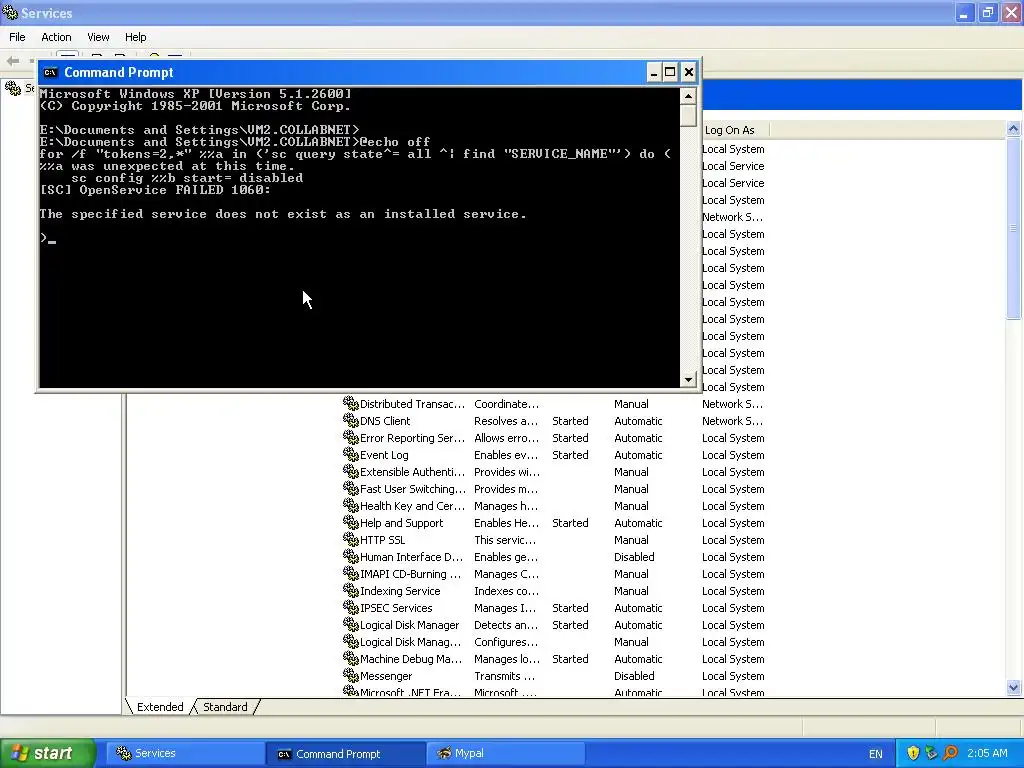This screenshot has width=1024, height=768.
Task: Click Manual startup type for HTTP SSL
Action: tap(631, 540)
